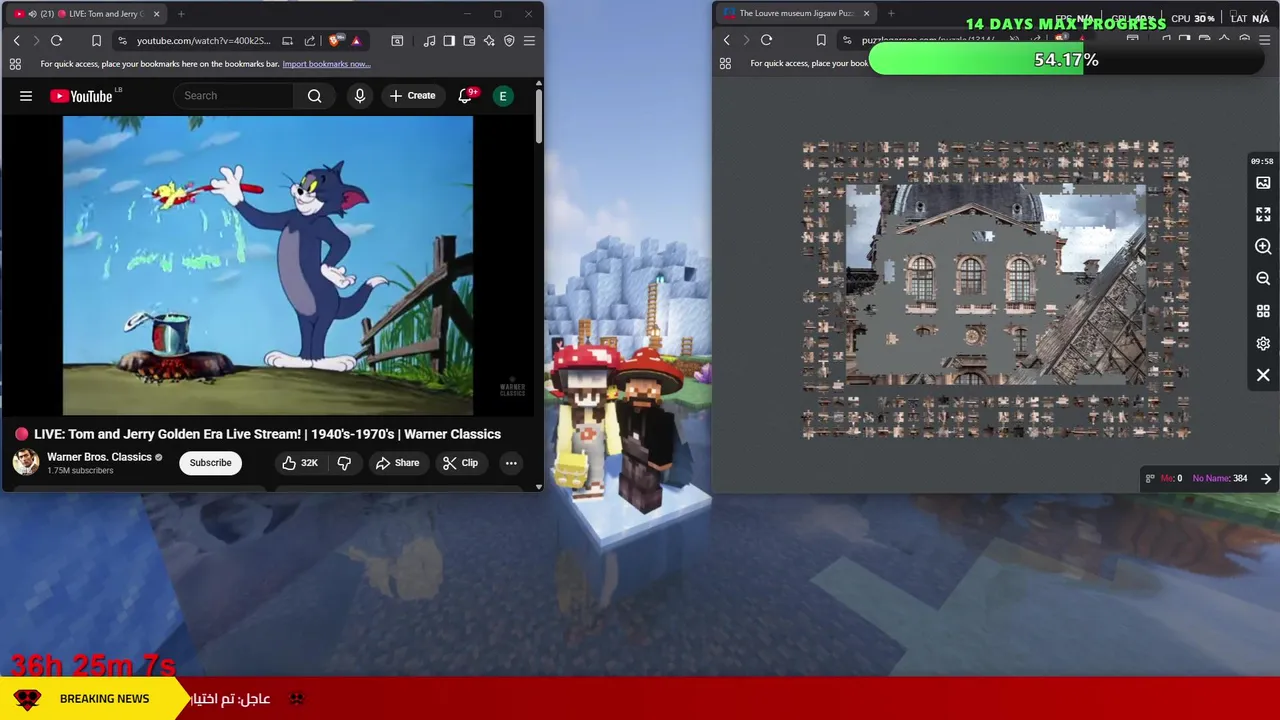The height and width of the screenshot is (720, 1280).
Task: Click the Warner Bros. Classics channel avatar
Action: pyautogui.click(x=26, y=462)
